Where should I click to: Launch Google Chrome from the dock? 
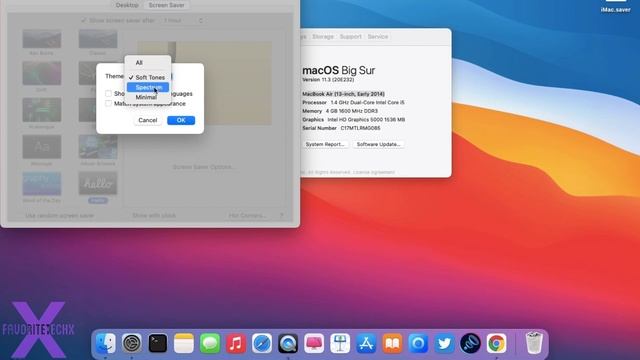[x=496, y=343]
